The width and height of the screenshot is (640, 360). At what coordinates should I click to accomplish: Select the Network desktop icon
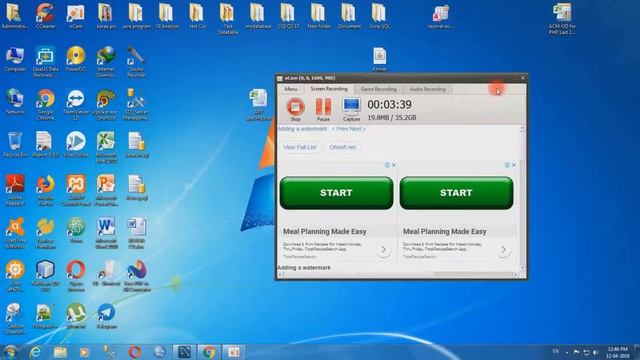coord(15,102)
